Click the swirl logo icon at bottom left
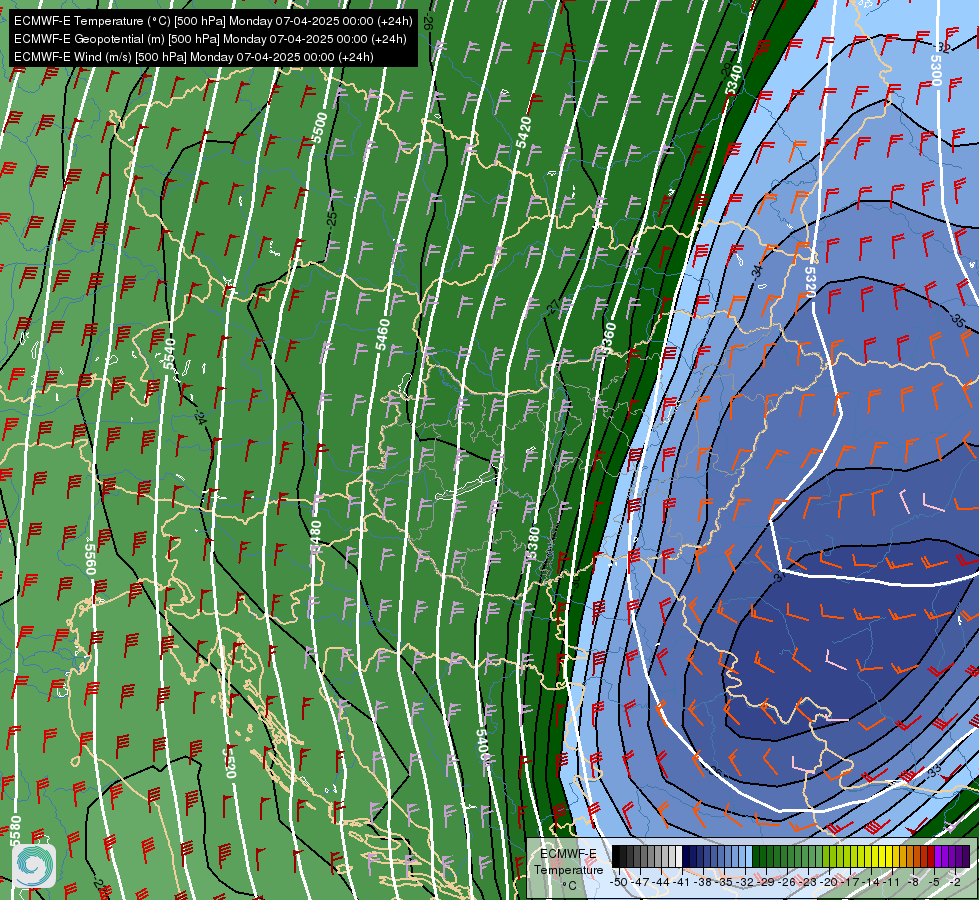Viewport: 979px width, 900px height. (34, 866)
